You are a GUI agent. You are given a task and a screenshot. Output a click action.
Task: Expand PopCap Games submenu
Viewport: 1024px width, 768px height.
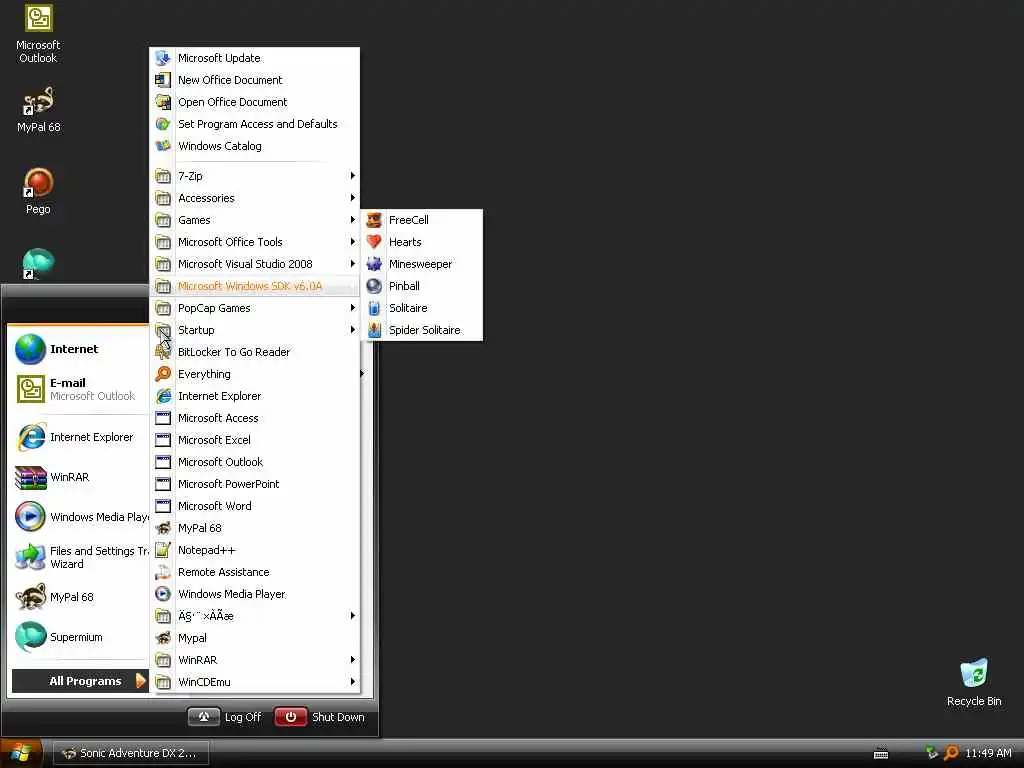255,308
